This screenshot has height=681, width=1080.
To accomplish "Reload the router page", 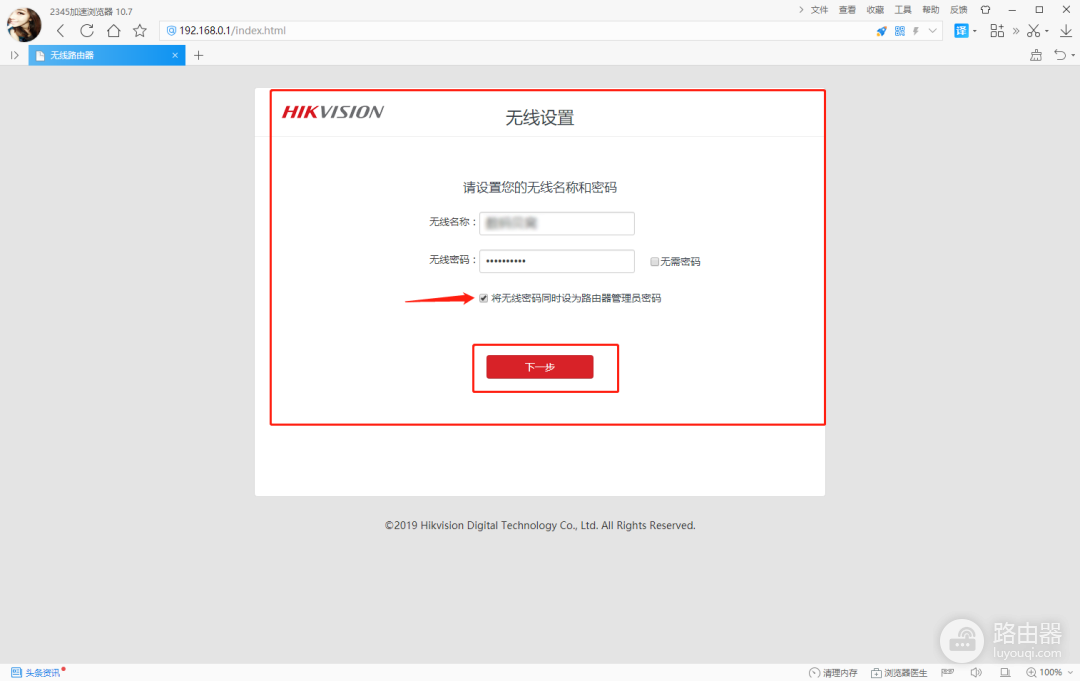I will tap(87, 31).
